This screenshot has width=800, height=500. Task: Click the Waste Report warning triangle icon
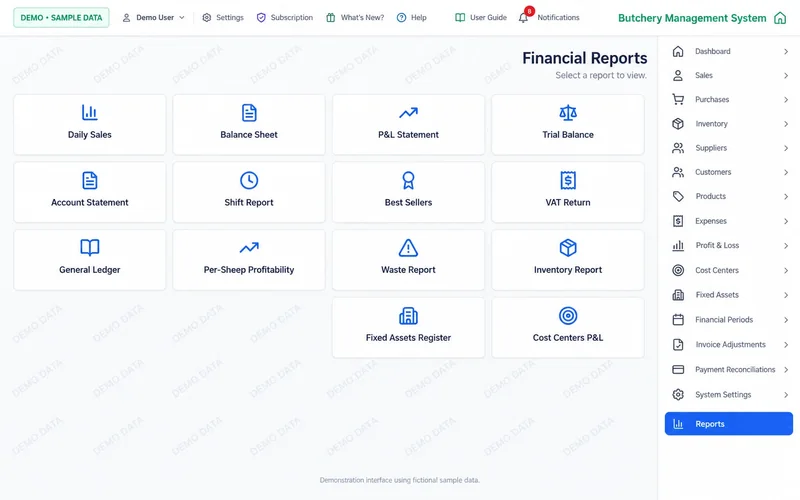click(408, 247)
